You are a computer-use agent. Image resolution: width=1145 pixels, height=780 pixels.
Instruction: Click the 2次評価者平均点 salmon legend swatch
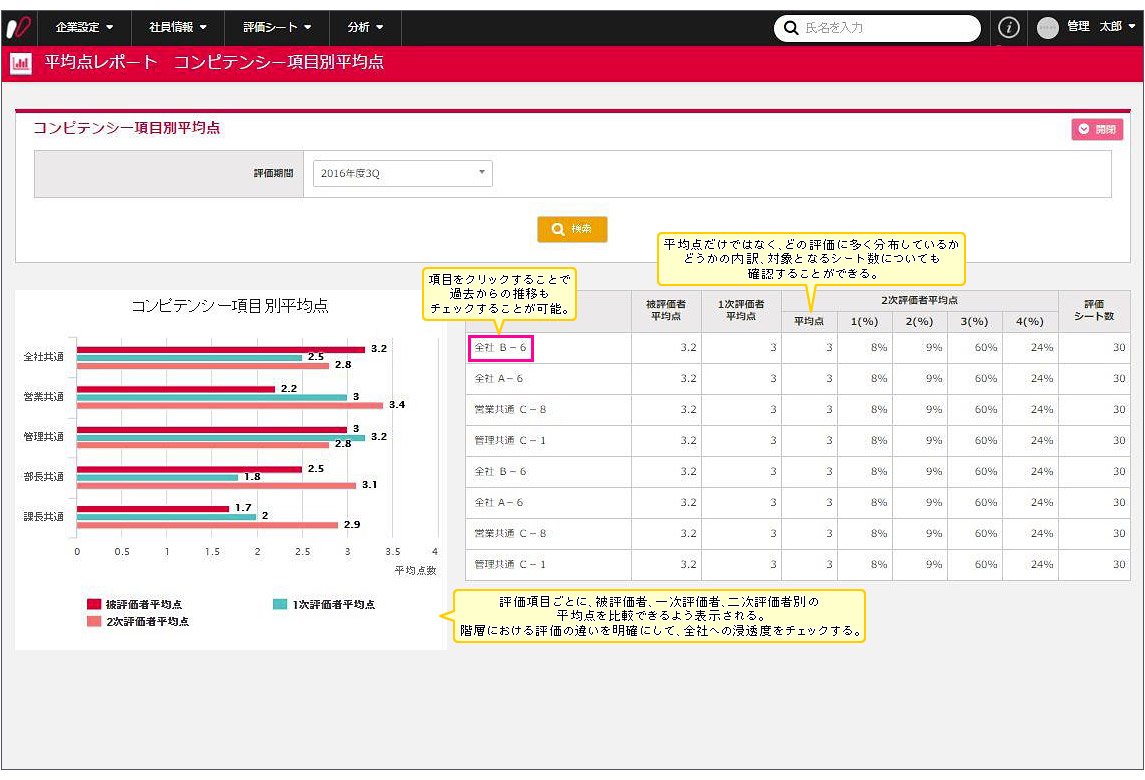[93, 622]
